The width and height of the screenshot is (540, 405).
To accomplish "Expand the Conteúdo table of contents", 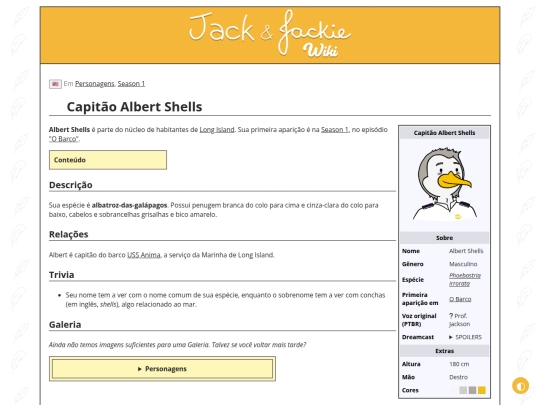I will pyautogui.click(x=108, y=160).
